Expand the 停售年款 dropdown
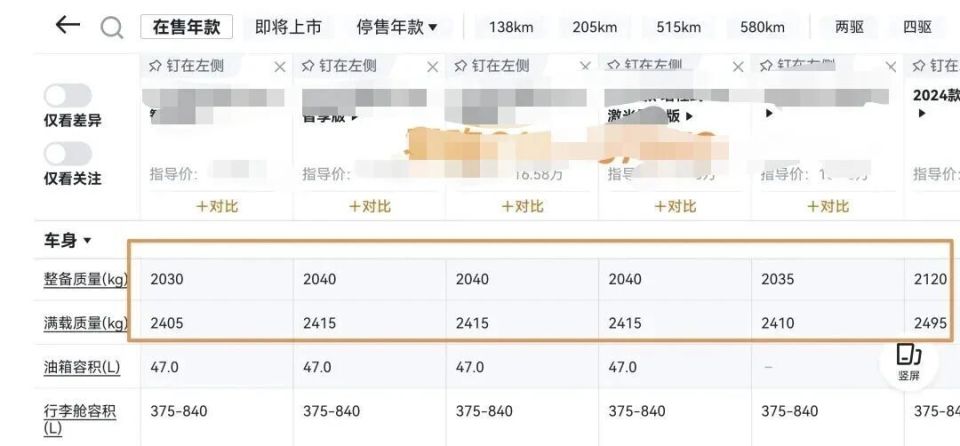 pos(397,27)
